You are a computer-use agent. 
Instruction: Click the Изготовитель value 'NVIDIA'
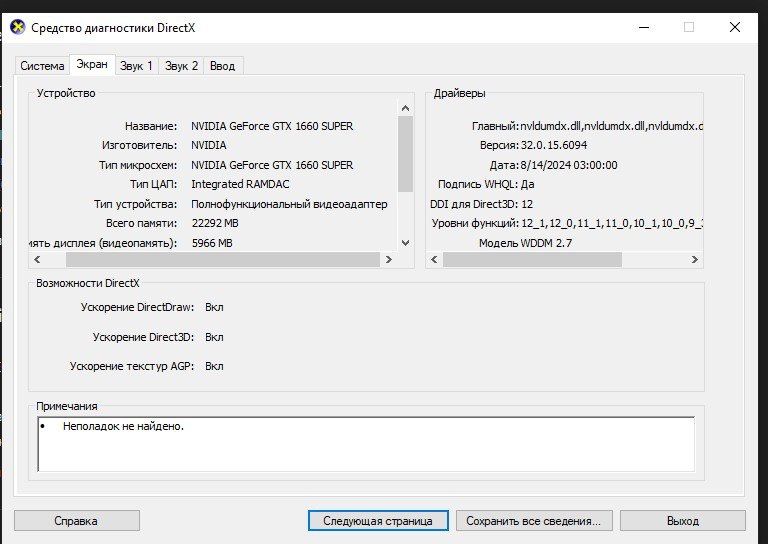tap(209, 145)
